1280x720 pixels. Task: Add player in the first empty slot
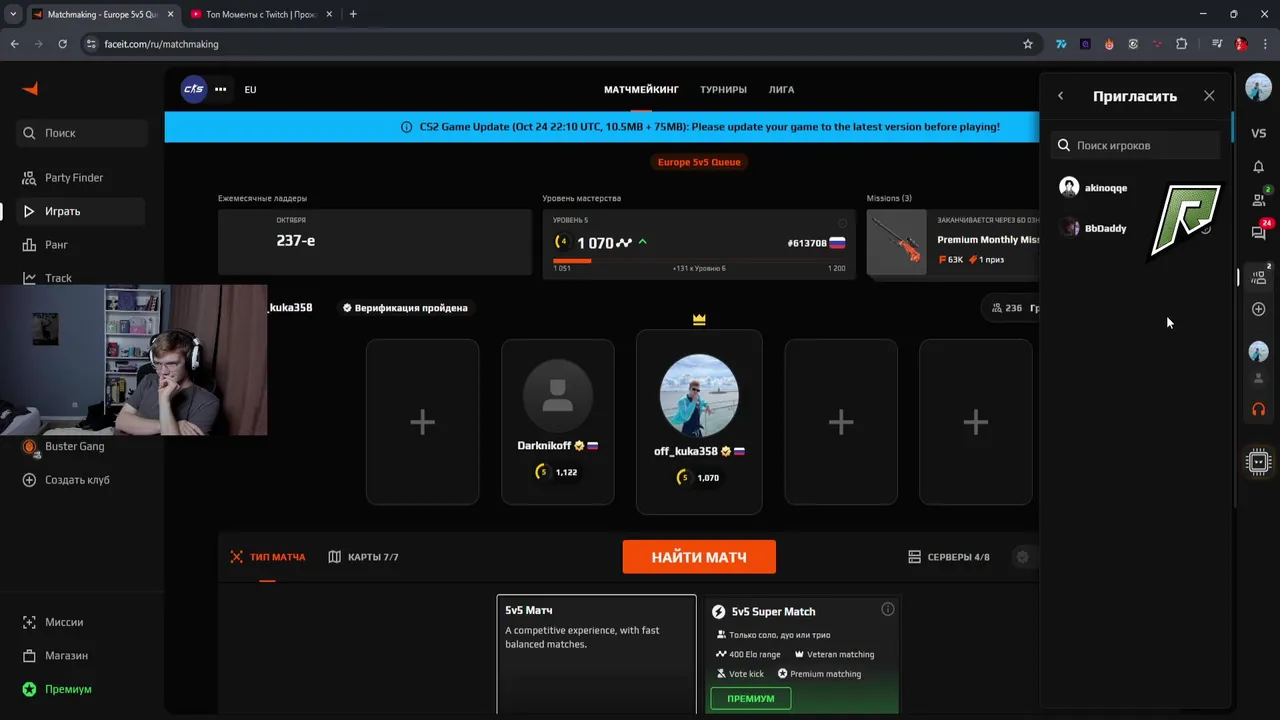(422, 422)
